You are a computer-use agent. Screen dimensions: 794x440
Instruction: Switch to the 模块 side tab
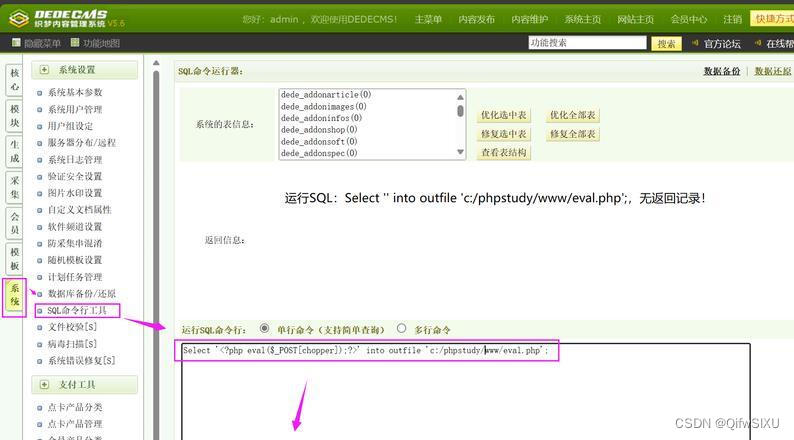(14, 116)
